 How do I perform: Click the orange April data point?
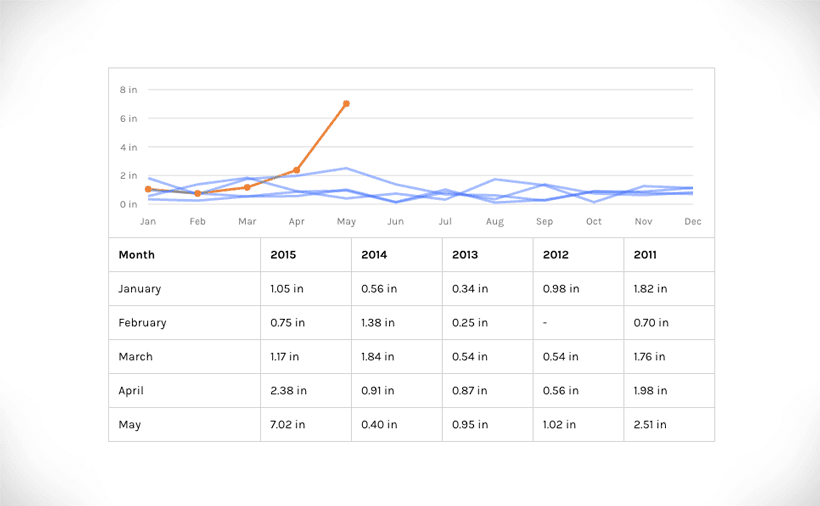[x=296, y=170]
